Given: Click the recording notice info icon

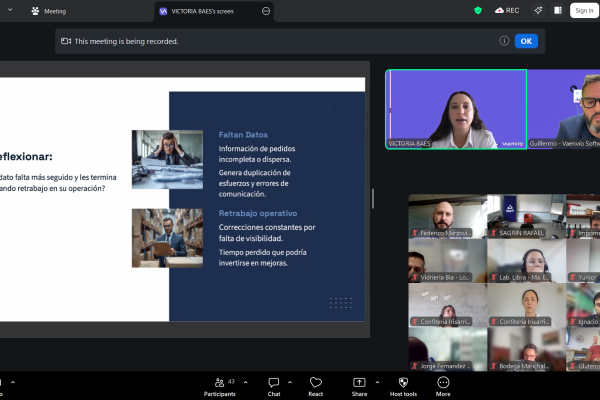Looking at the screenshot, I should tap(504, 41).
